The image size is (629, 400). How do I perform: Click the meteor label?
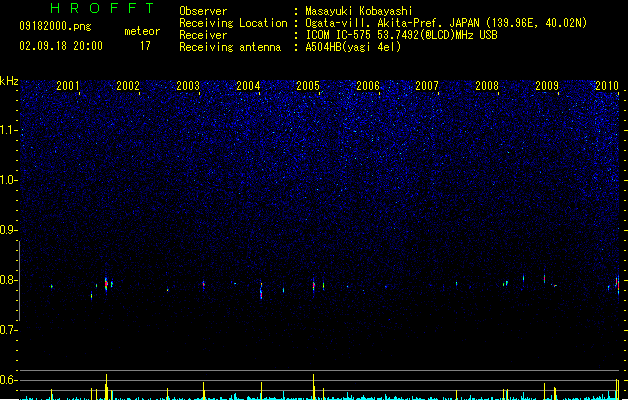[142, 31]
